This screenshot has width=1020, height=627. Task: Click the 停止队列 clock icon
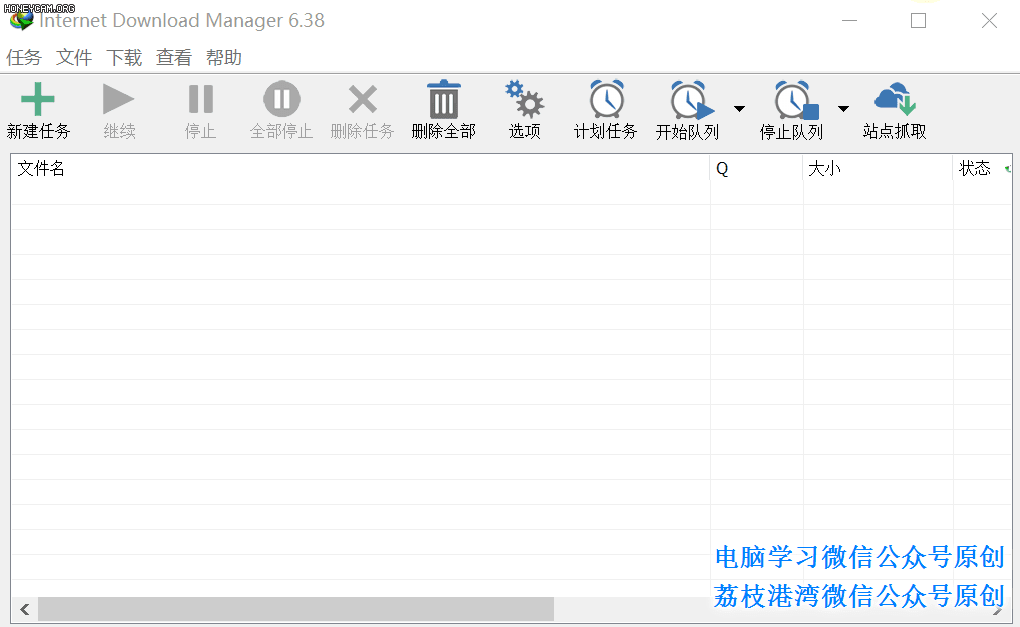click(796, 100)
